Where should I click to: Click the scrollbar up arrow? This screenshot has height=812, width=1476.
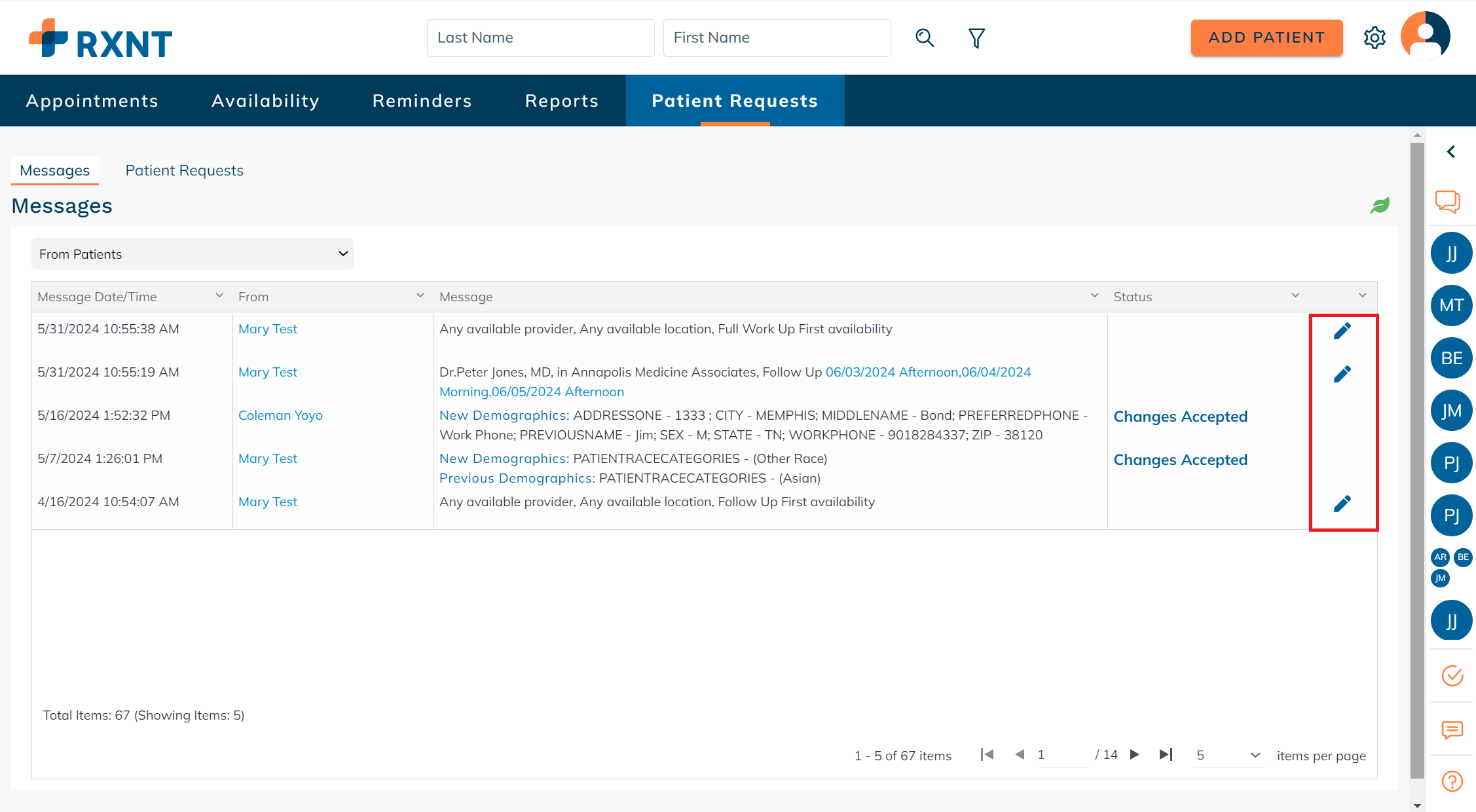[x=1417, y=135]
